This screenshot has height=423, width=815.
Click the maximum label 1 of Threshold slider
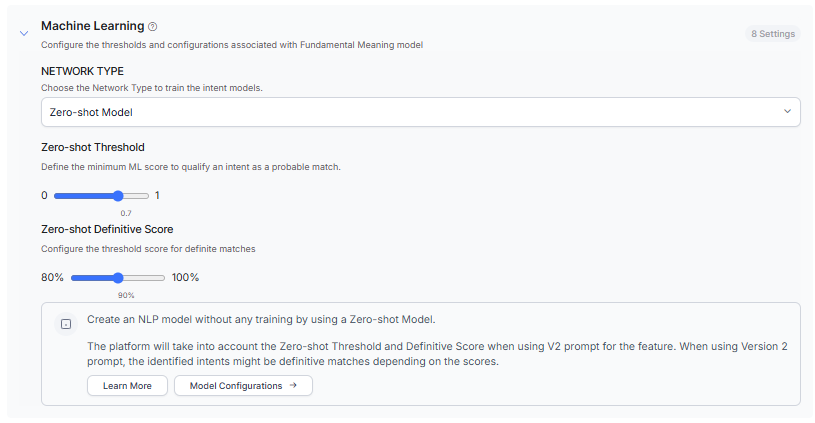click(157, 196)
